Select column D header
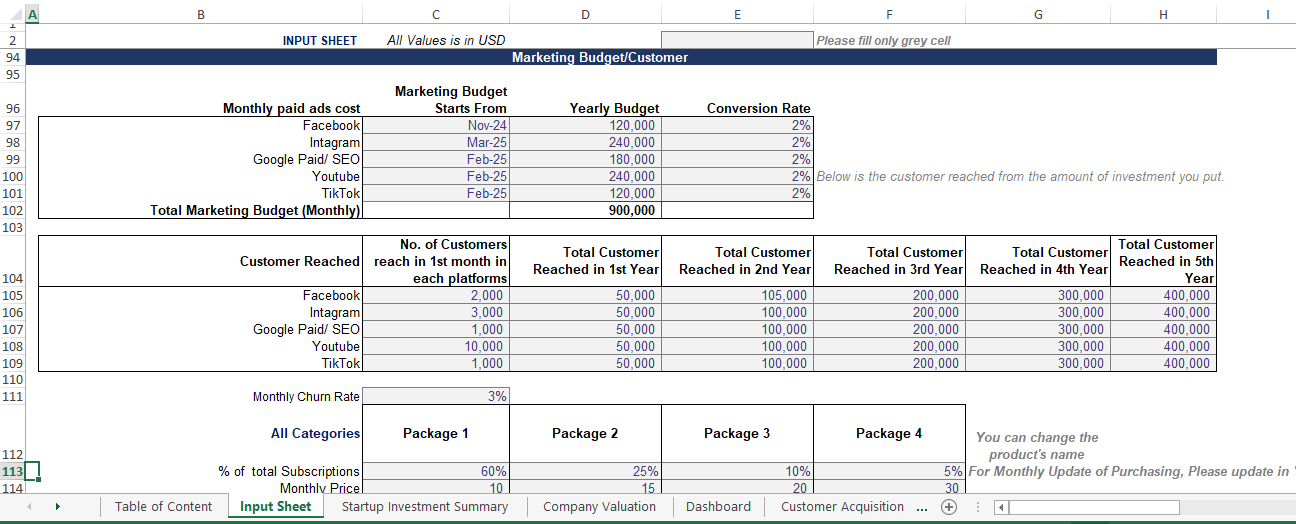 (x=585, y=15)
